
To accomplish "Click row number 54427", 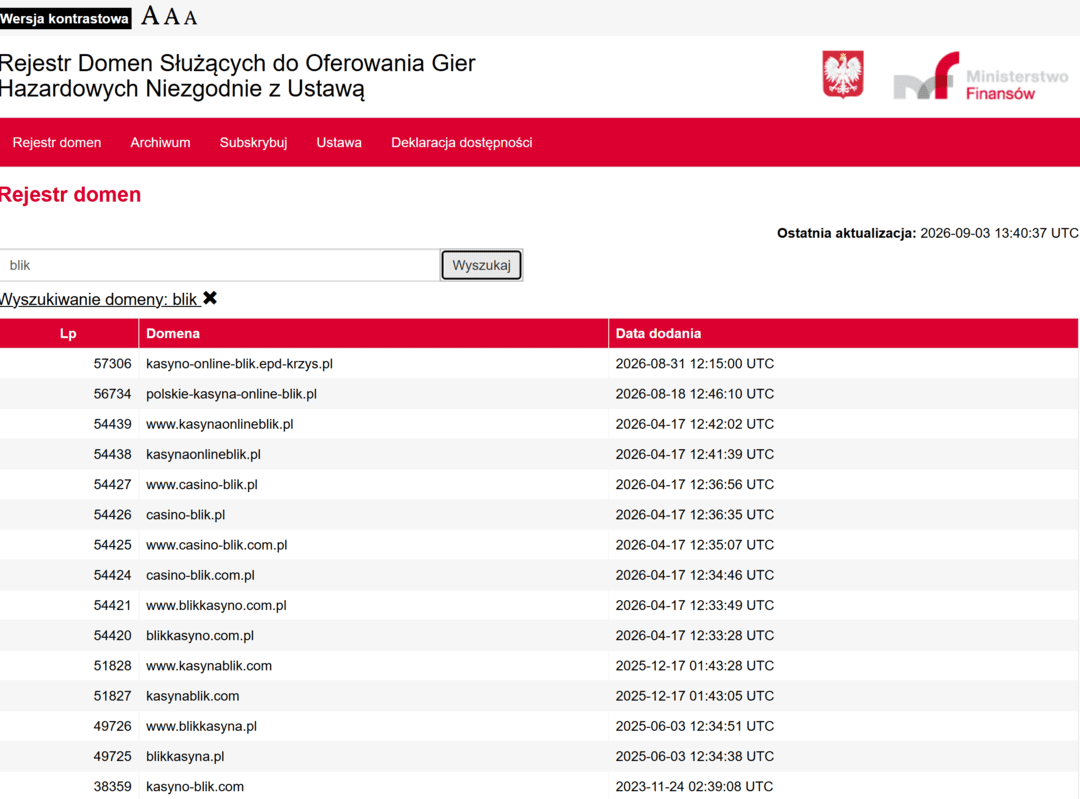I will point(112,485).
